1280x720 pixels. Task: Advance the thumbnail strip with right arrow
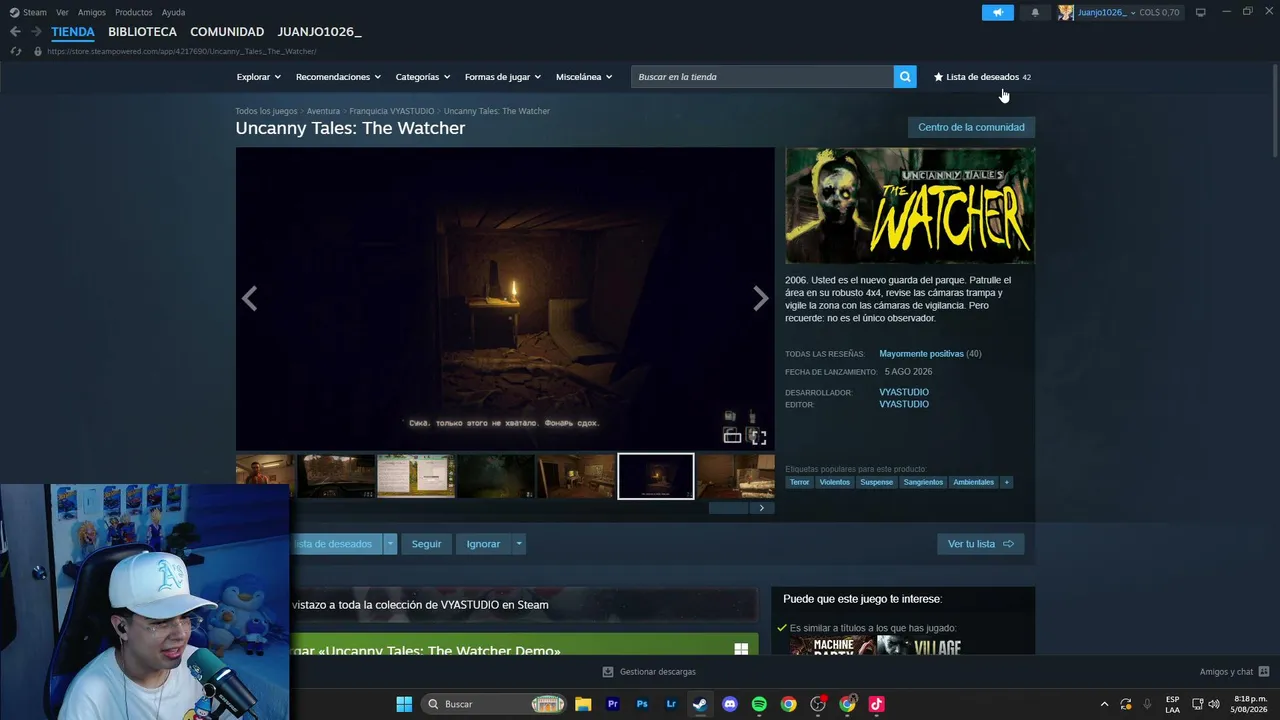pyautogui.click(x=762, y=508)
